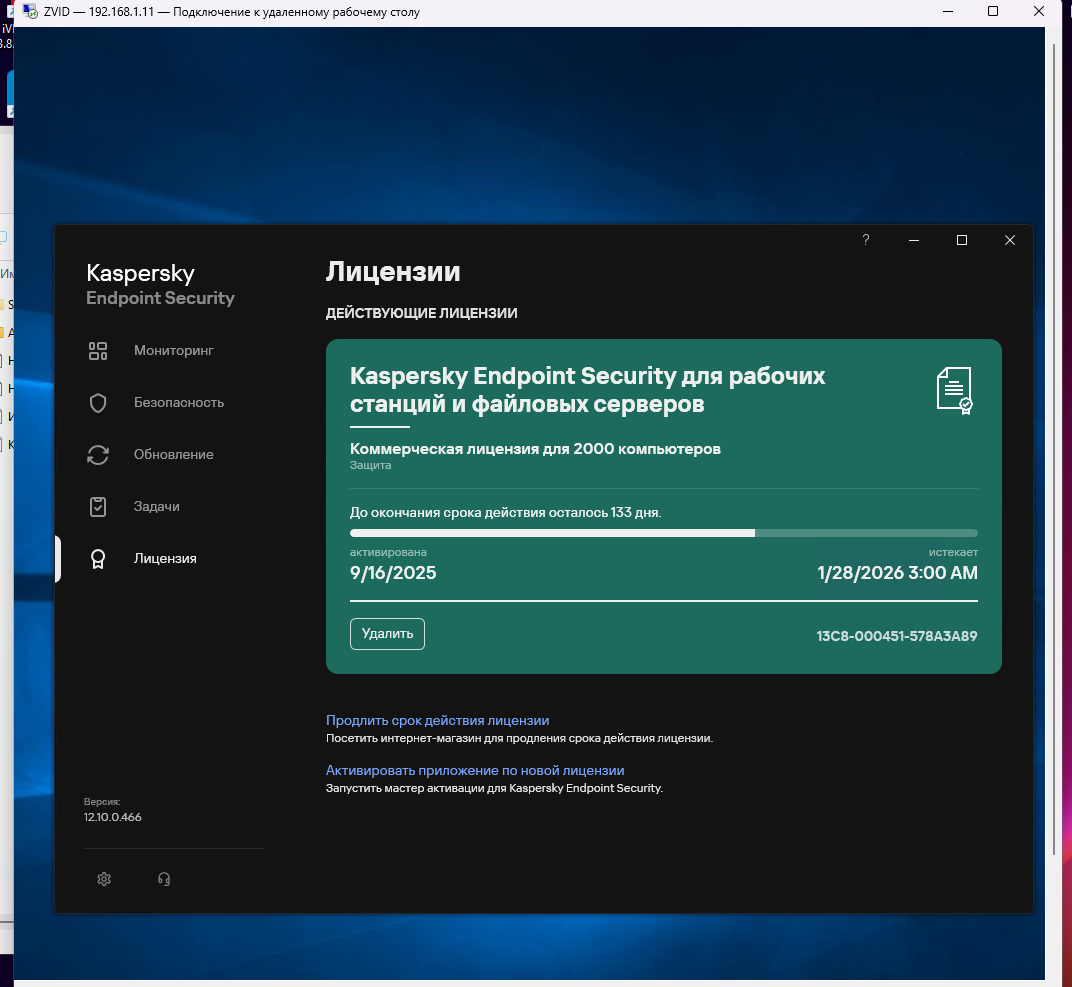Open settings via gear icon
This screenshot has width=1072, height=987.
104,879
